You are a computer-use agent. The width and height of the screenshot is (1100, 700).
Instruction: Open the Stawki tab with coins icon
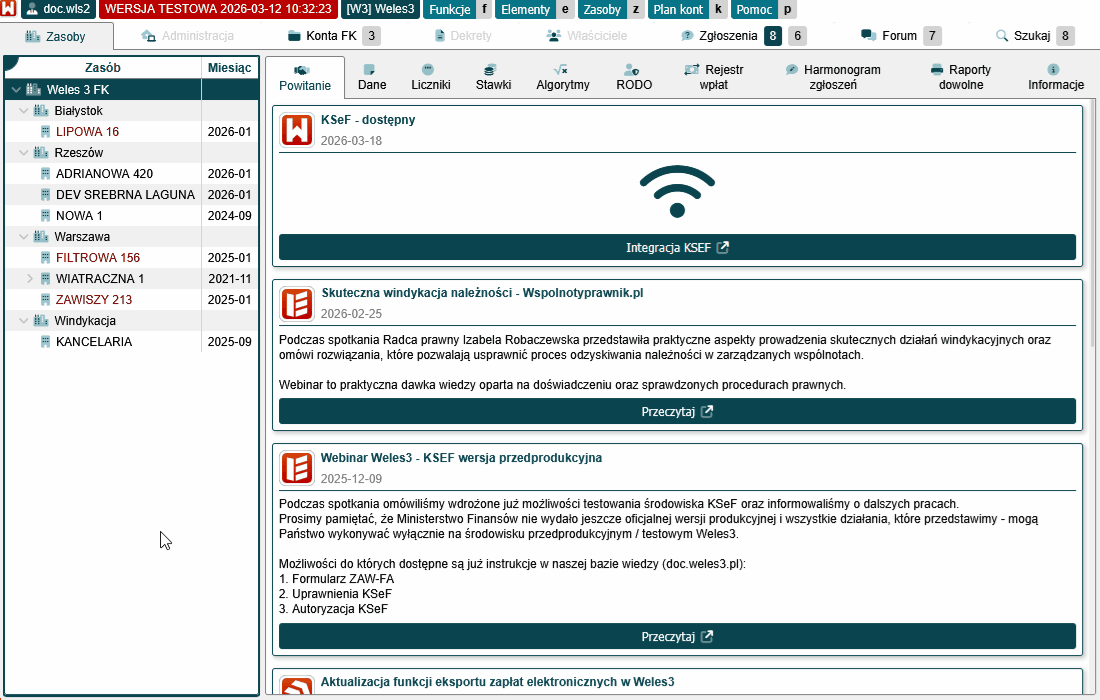[493, 77]
